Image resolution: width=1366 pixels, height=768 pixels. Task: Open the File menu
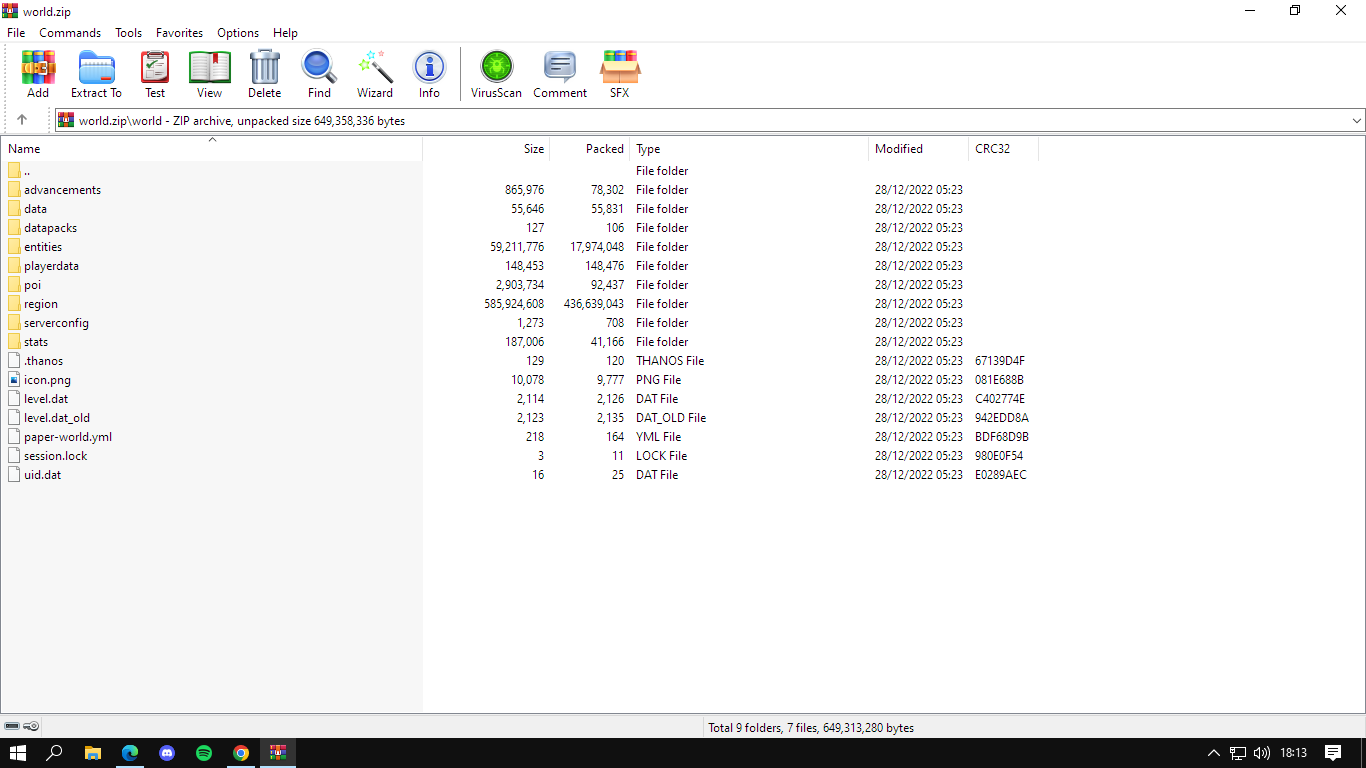(x=16, y=33)
